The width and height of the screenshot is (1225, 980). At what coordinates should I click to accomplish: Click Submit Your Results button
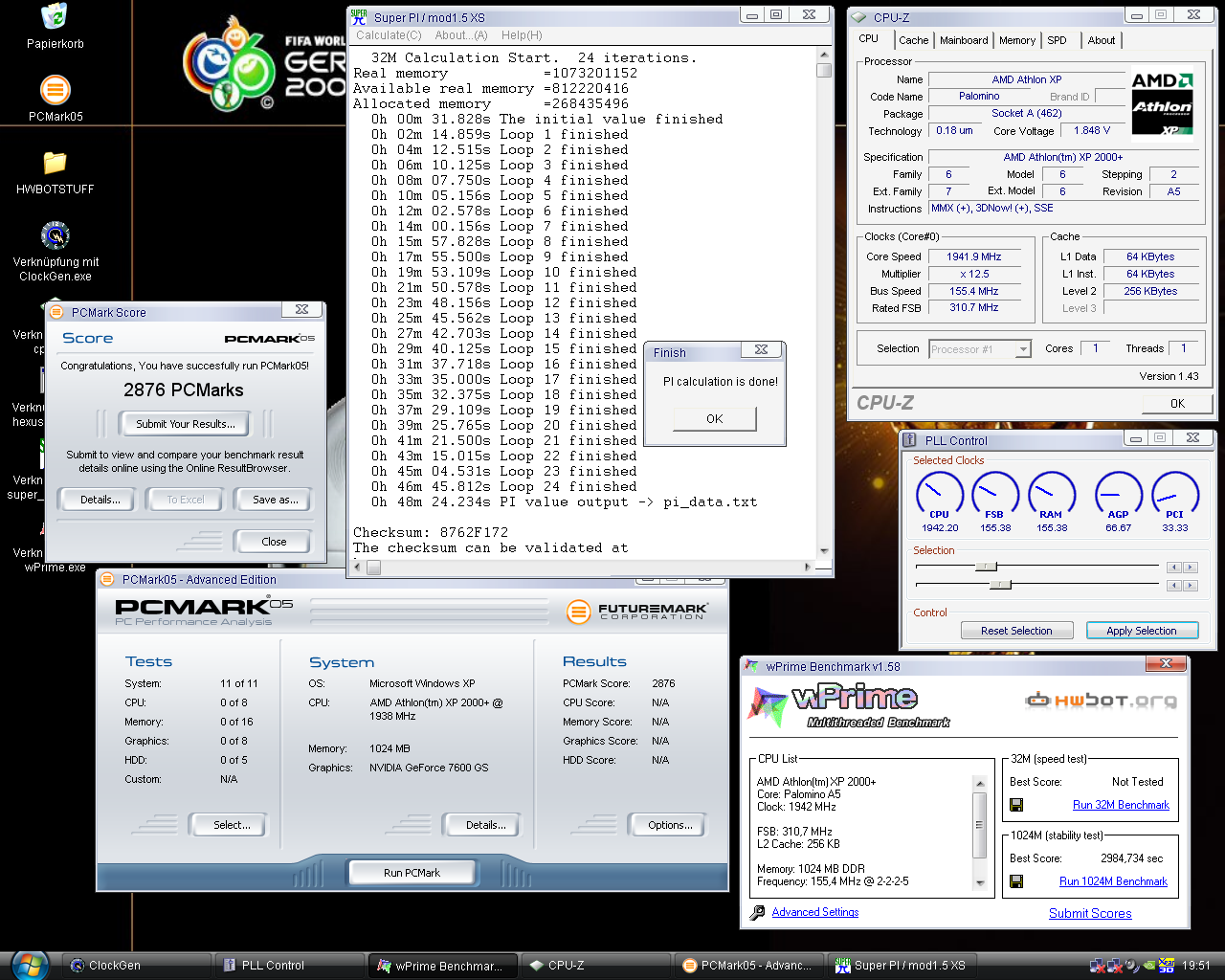[x=185, y=424]
